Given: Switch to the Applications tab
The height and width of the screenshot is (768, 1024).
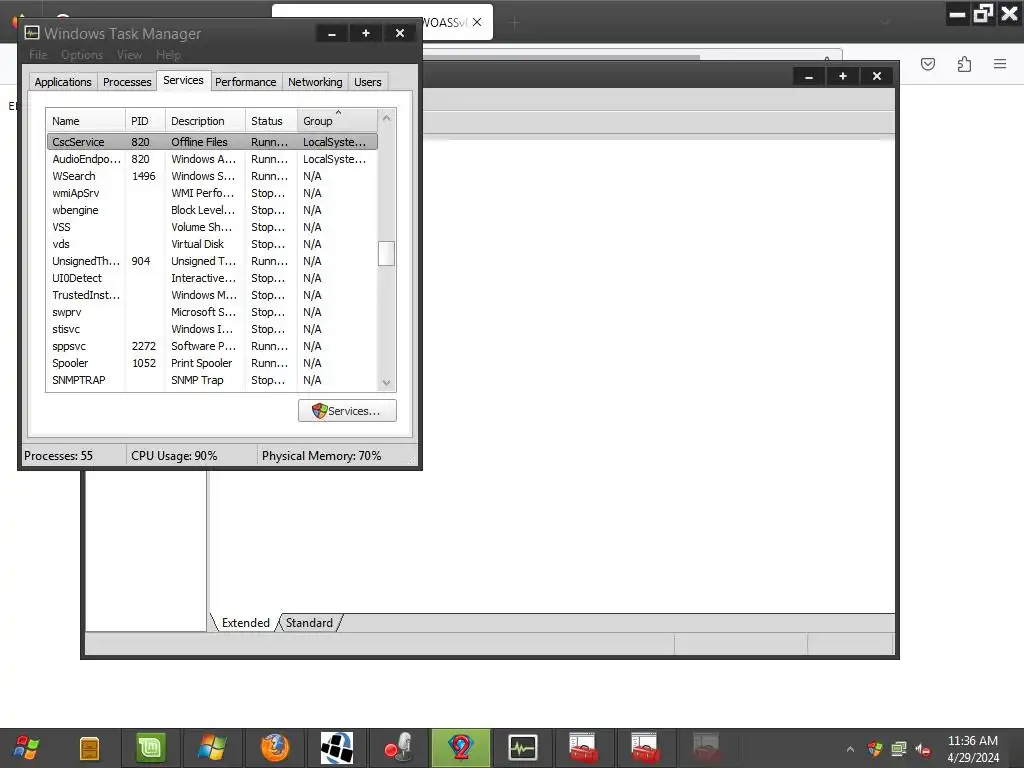Looking at the screenshot, I should pos(63,82).
